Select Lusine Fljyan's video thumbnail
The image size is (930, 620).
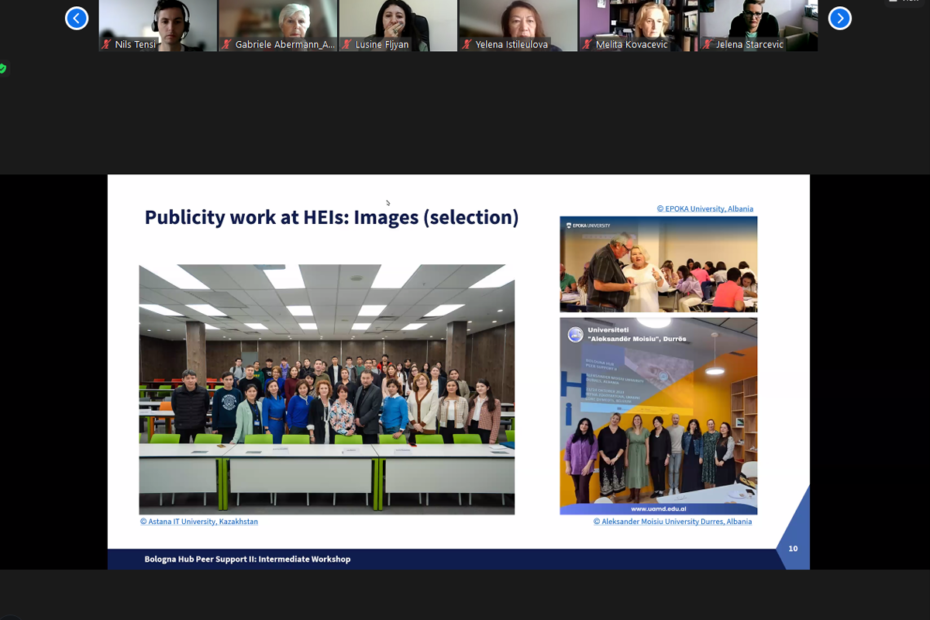(x=398, y=26)
